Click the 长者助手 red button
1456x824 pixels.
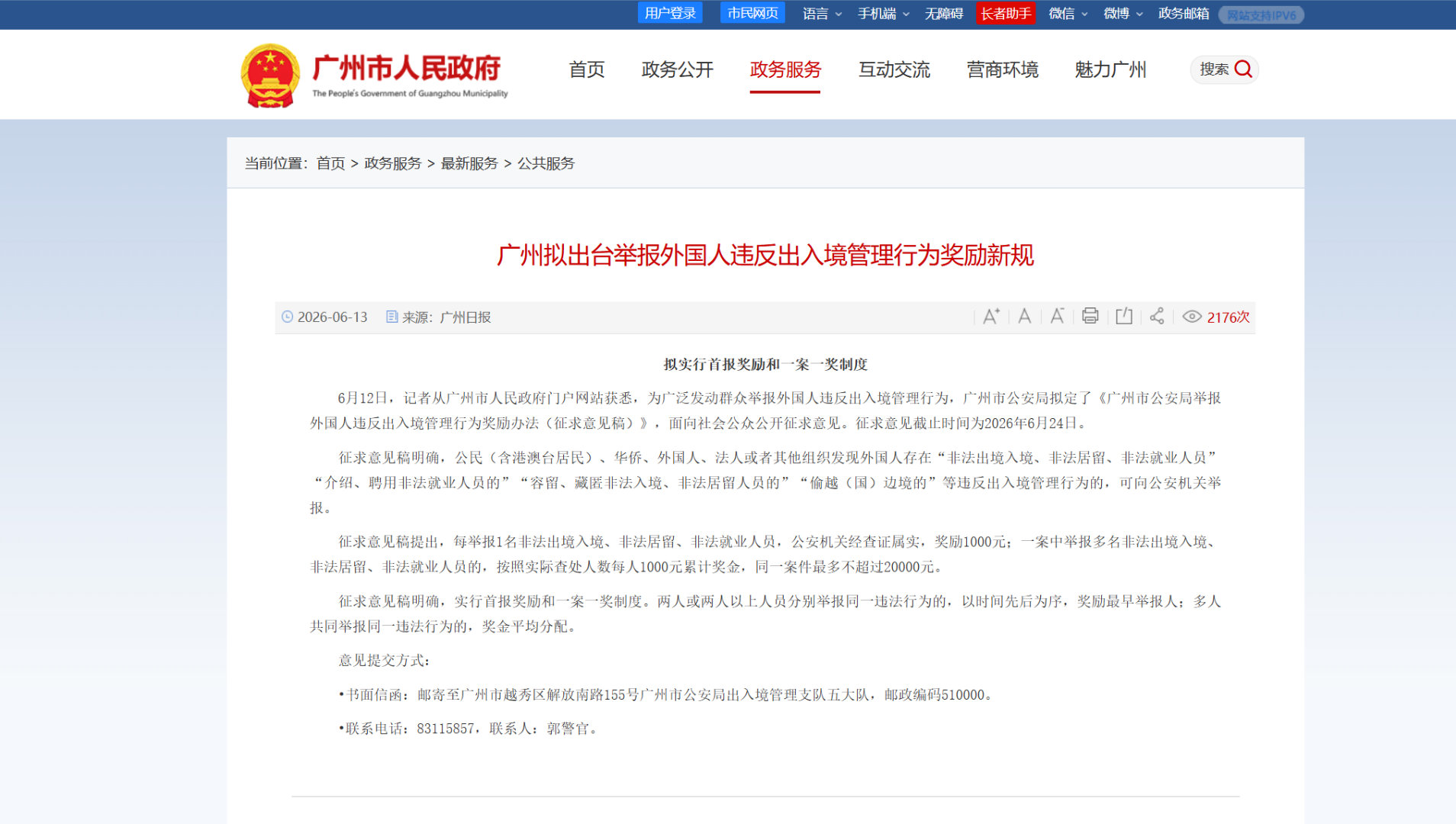[1006, 13]
